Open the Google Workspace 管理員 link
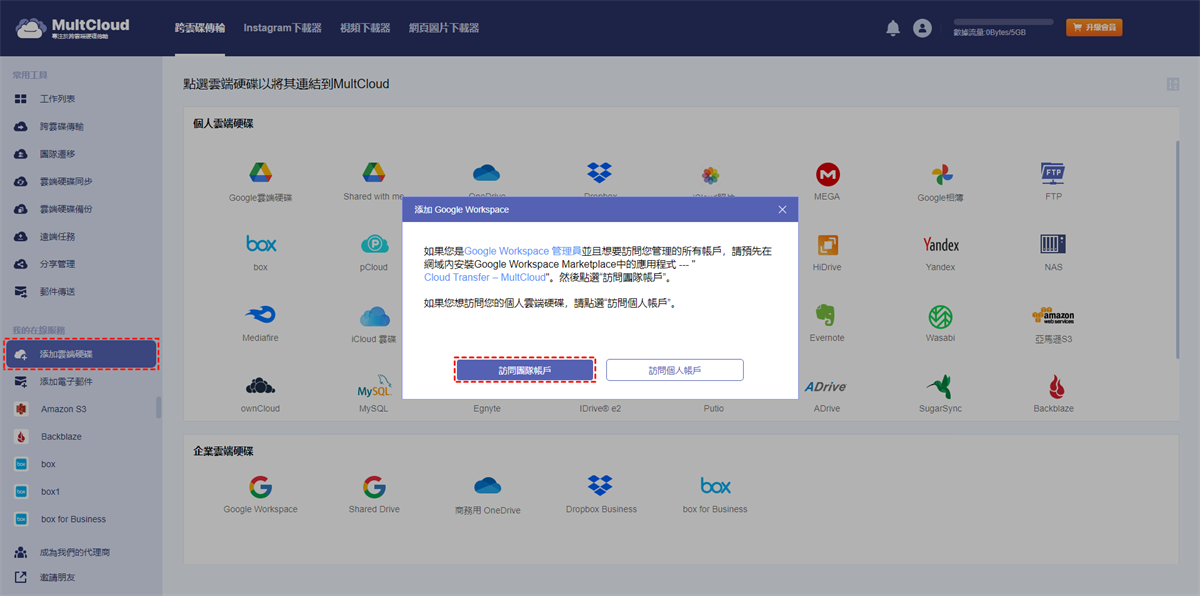The width and height of the screenshot is (1200, 596). (523, 251)
